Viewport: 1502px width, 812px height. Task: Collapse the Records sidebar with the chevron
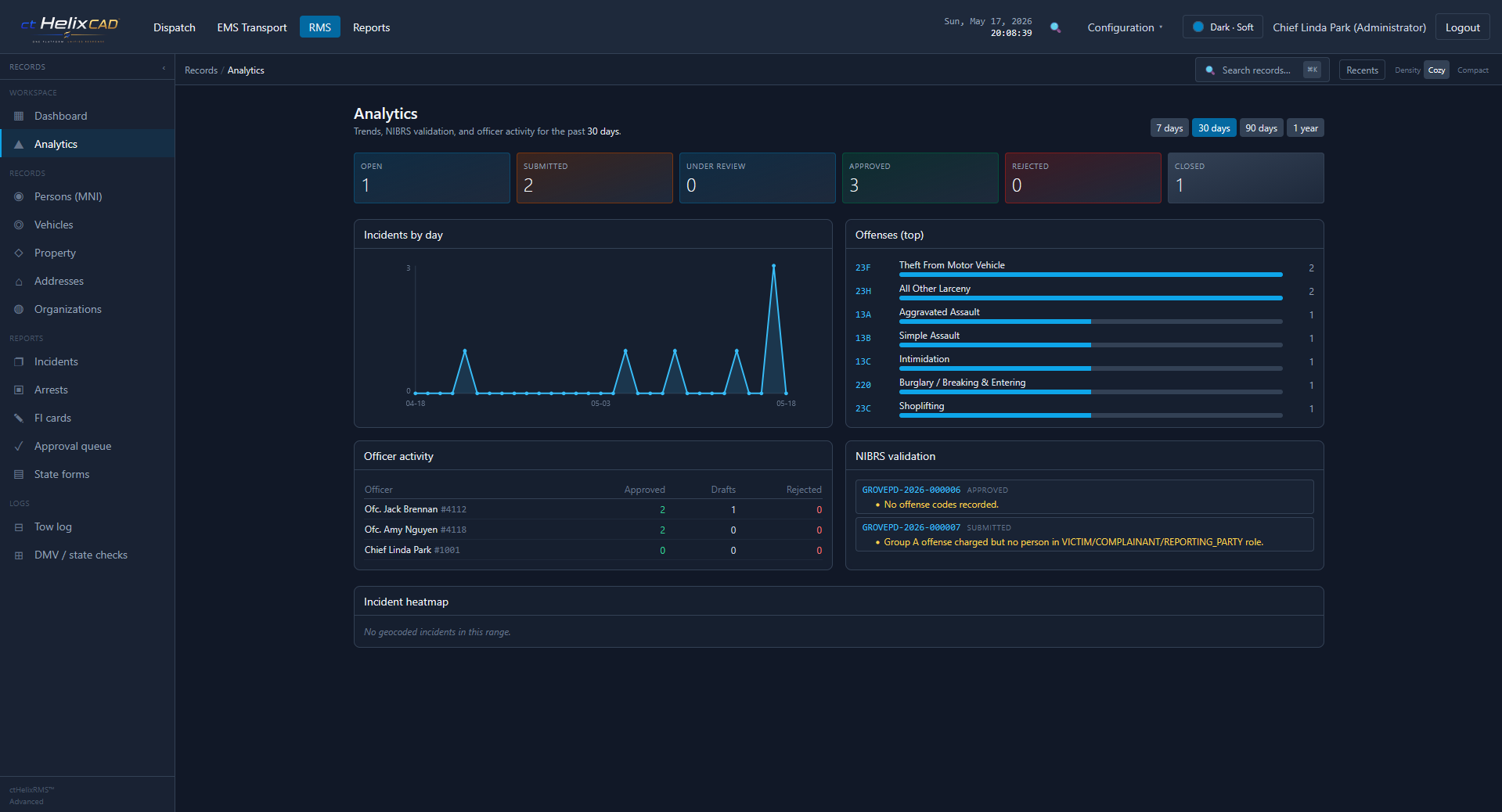[164, 67]
